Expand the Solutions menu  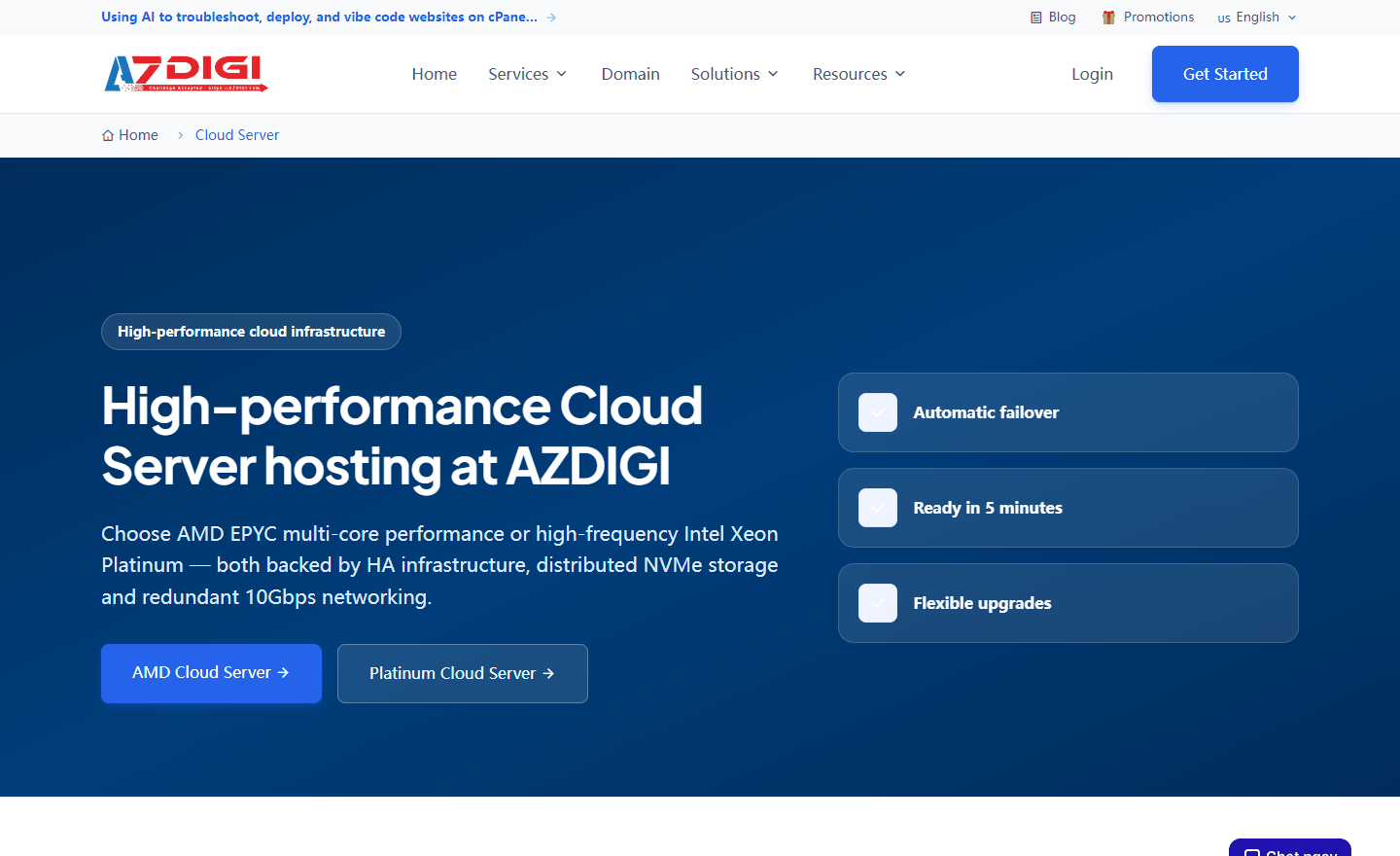735,74
